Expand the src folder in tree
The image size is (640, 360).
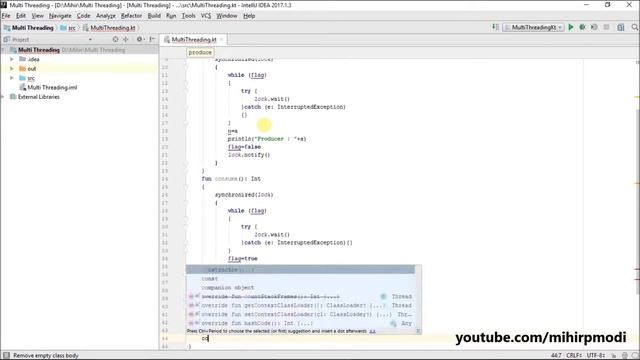pyautogui.click(x=12, y=78)
